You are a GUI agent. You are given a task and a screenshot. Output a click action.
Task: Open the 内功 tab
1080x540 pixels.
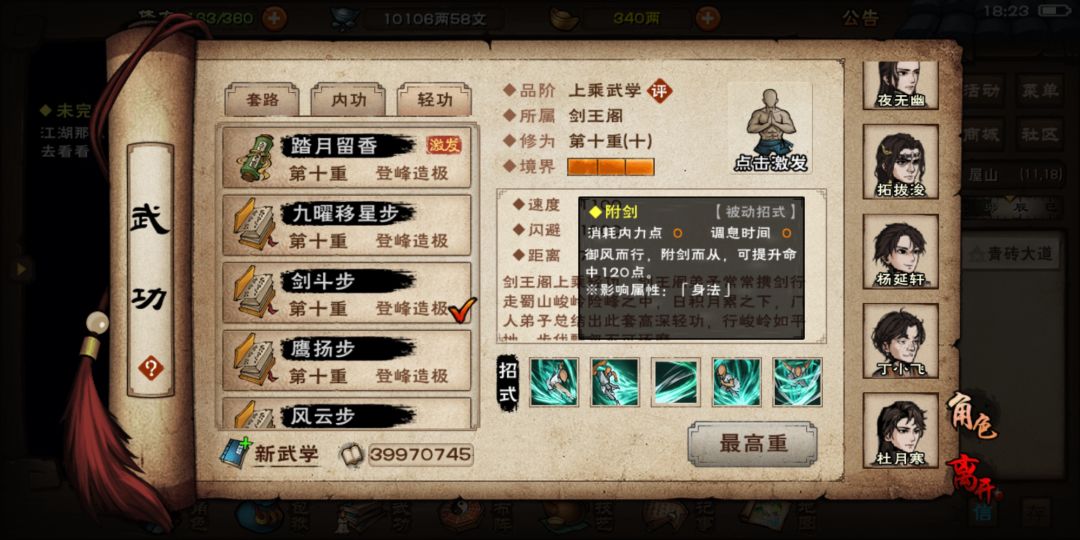click(348, 100)
